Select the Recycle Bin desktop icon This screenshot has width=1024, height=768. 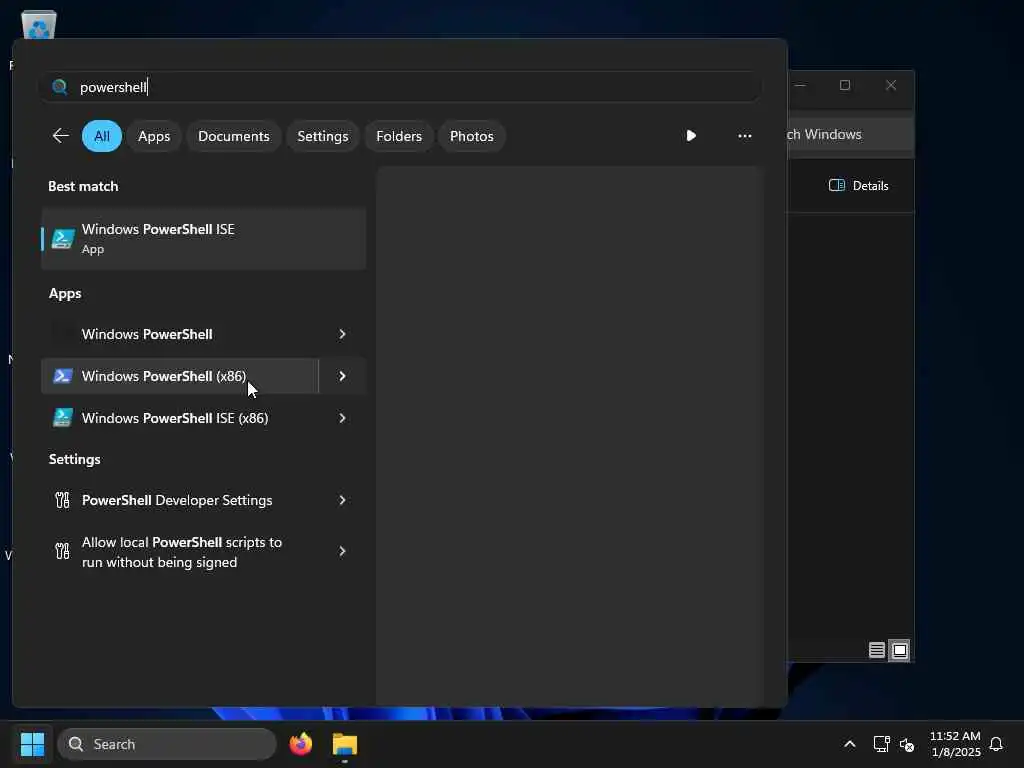(39, 26)
